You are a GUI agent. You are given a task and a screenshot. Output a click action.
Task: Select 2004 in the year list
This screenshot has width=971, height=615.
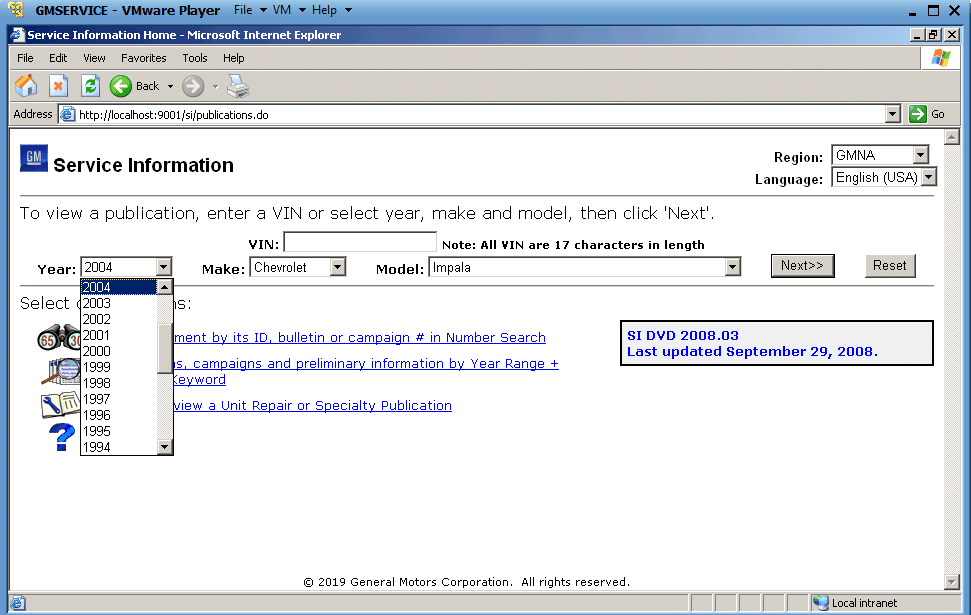click(119, 287)
